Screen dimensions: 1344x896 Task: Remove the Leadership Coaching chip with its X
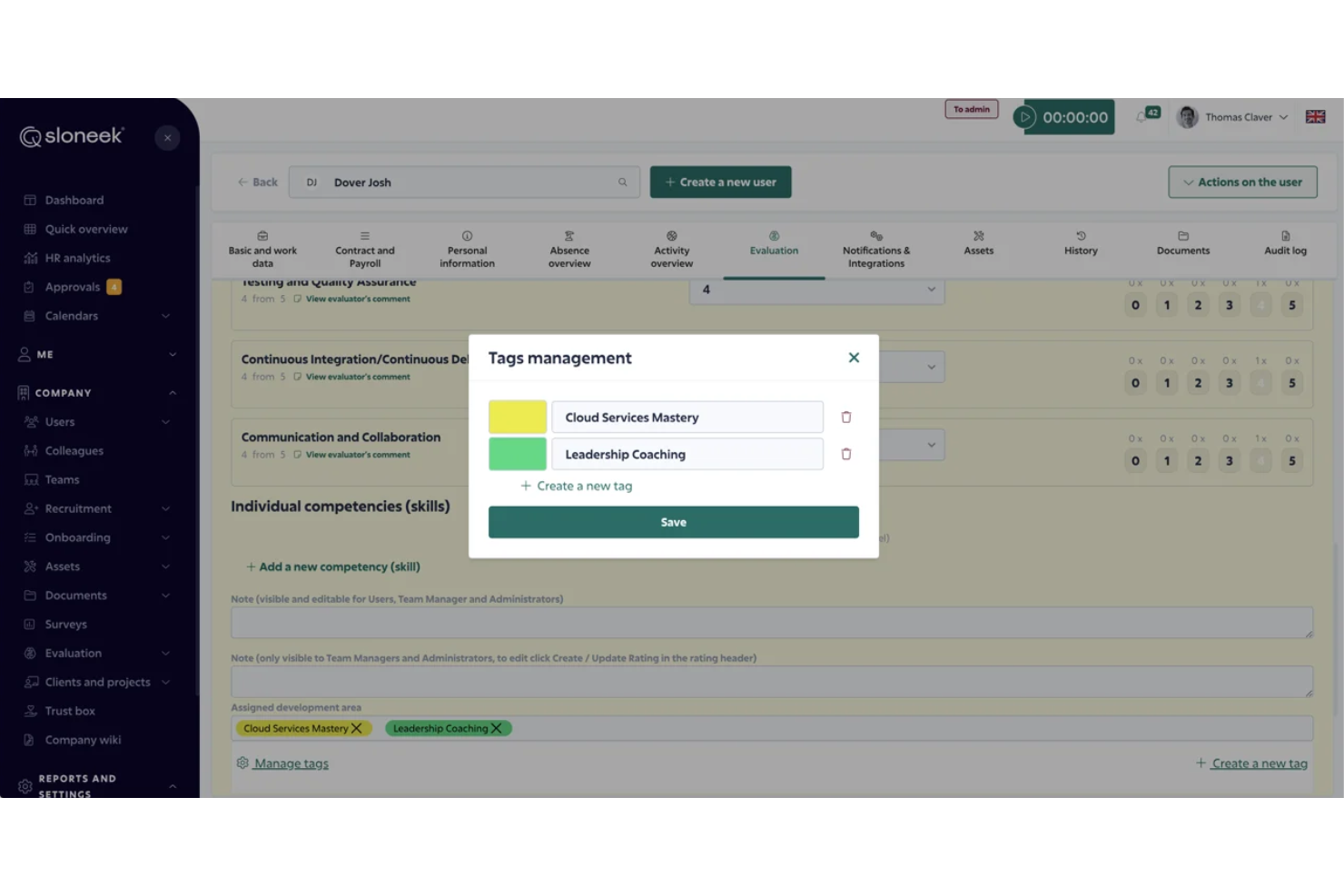coord(498,727)
